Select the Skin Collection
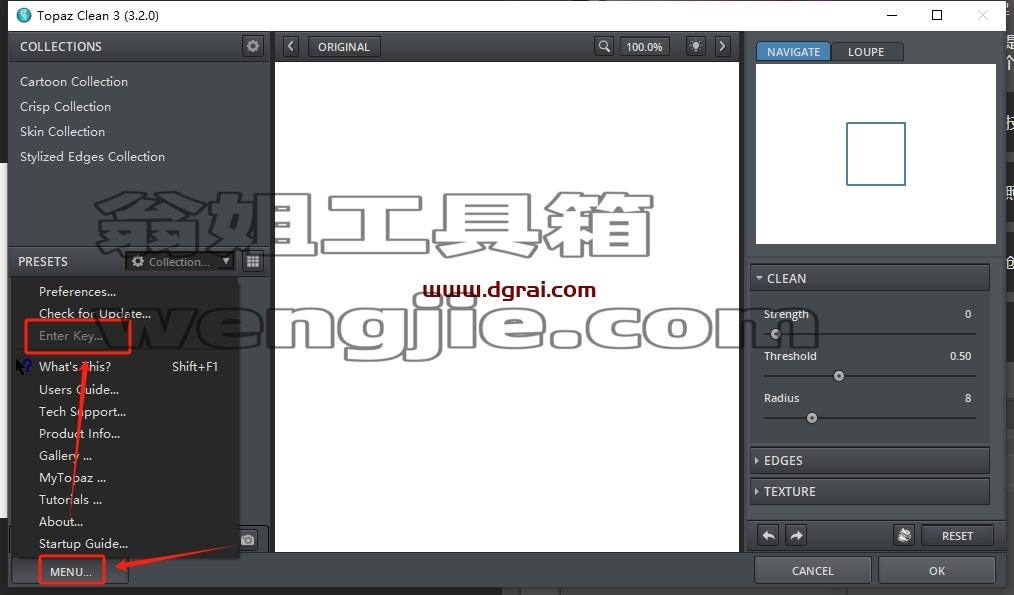The height and width of the screenshot is (595, 1014). pyautogui.click(x=62, y=131)
